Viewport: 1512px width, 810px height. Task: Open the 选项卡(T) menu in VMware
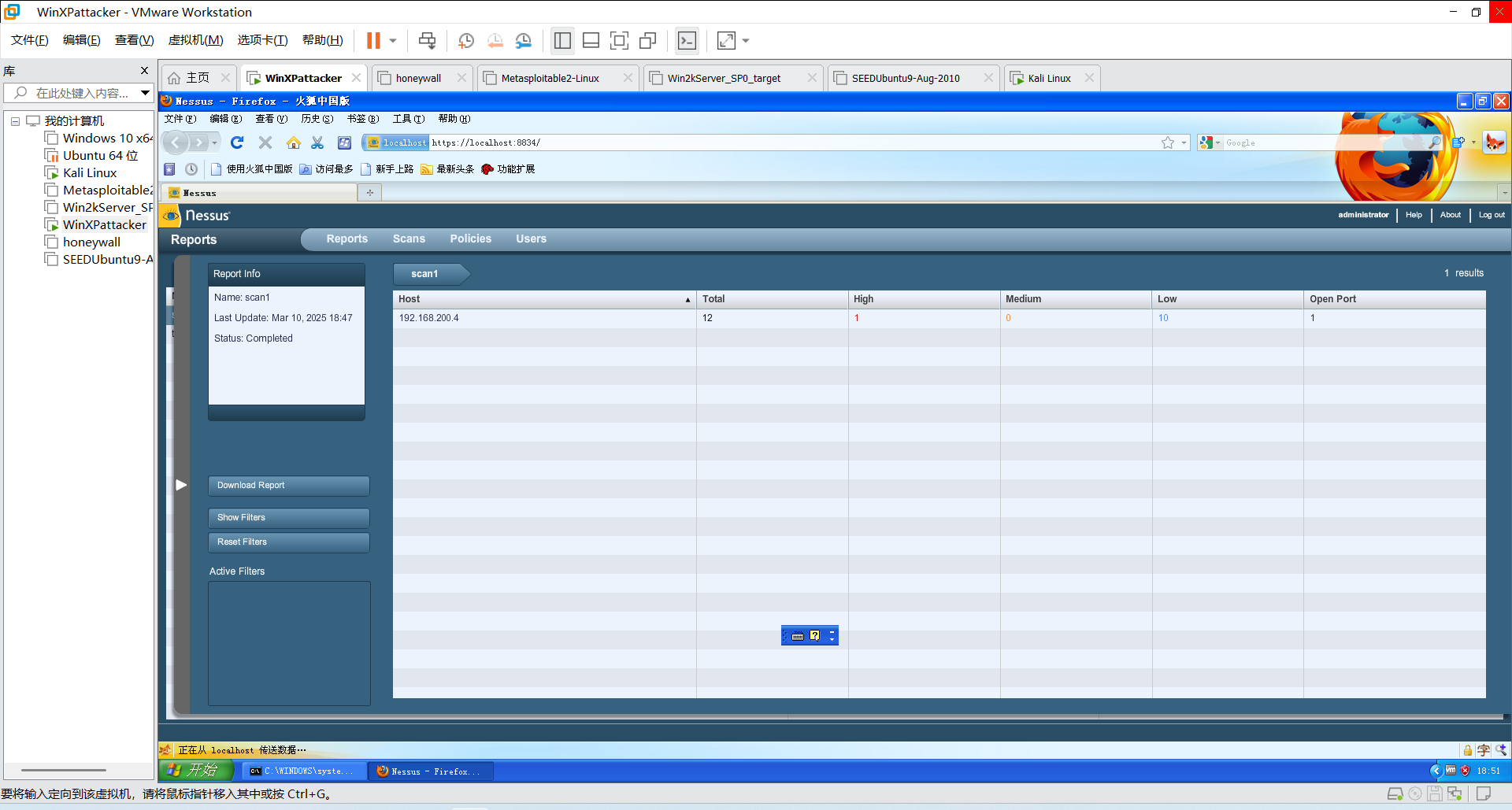tap(262, 40)
